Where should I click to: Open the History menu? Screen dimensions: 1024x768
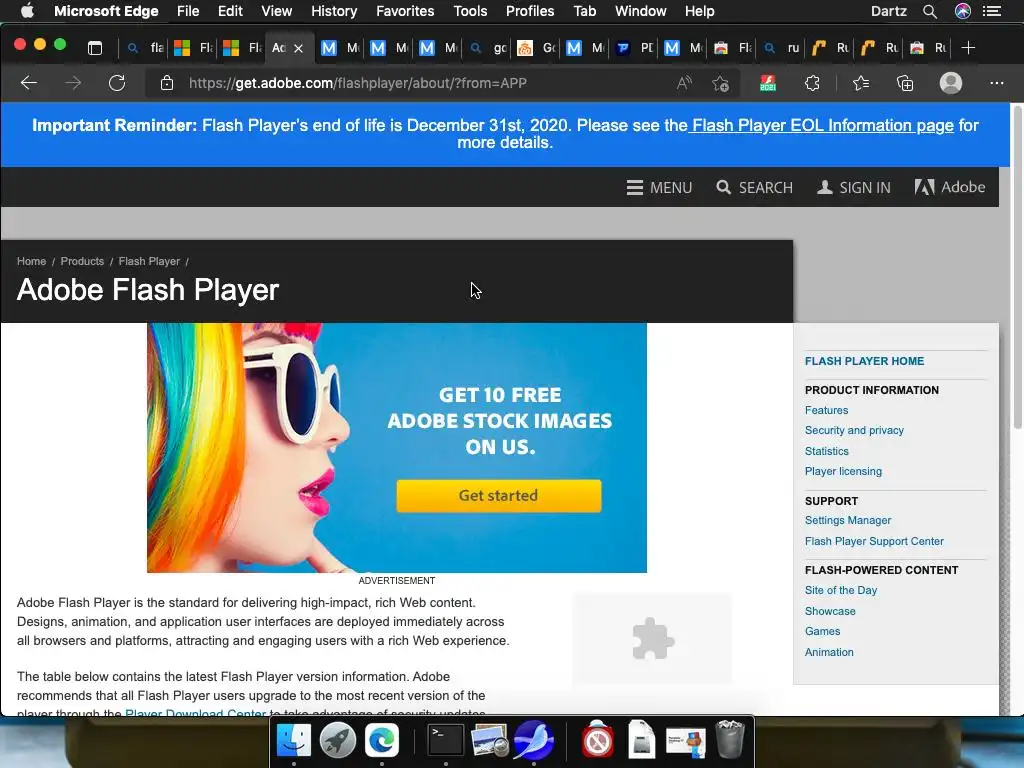(x=334, y=11)
